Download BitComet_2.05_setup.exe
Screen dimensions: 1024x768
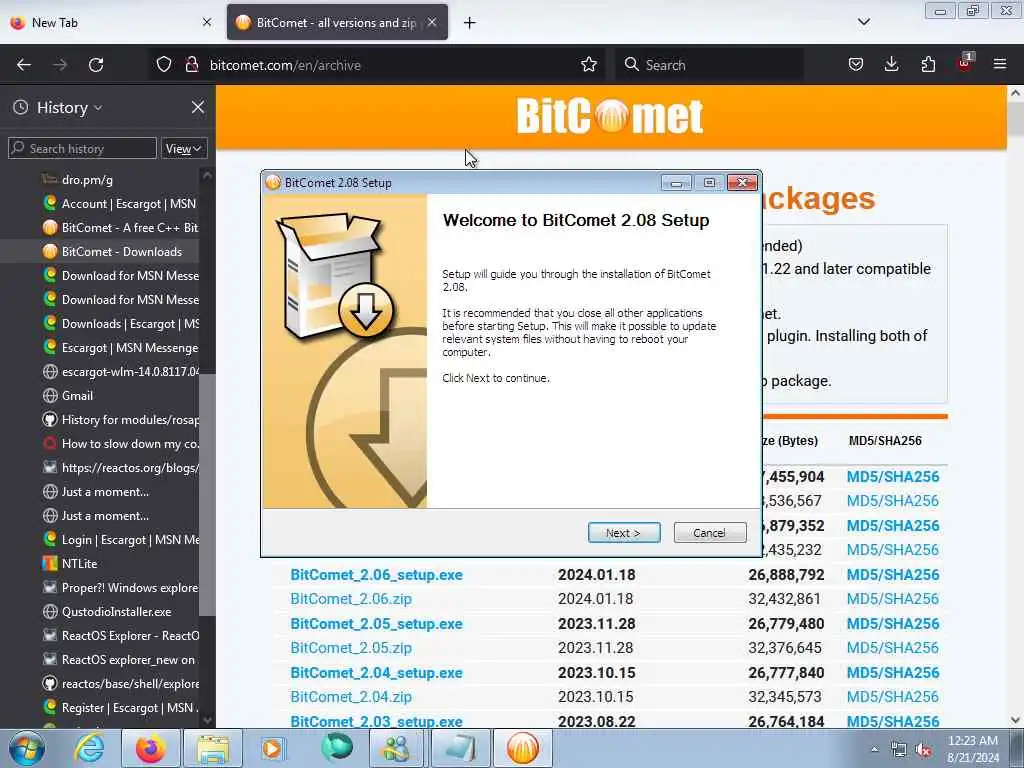[x=376, y=624]
